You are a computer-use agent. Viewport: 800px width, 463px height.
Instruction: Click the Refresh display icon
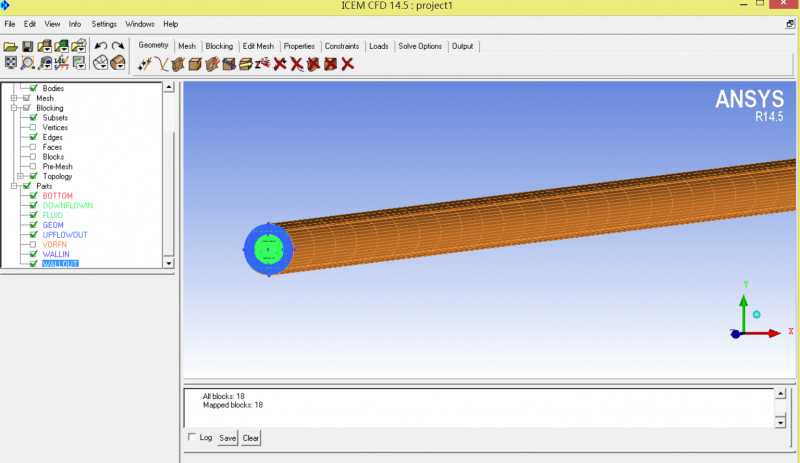pyautogui.click(x=79, y=63)
